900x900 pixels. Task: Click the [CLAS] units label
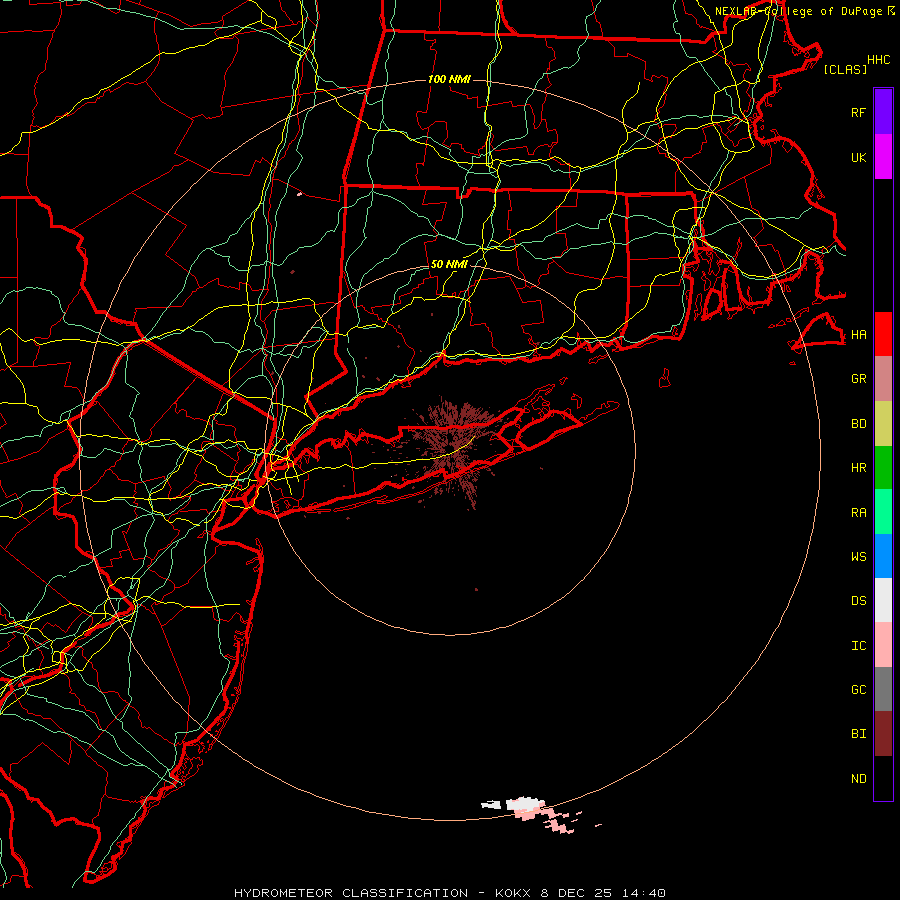coord(845,69)
